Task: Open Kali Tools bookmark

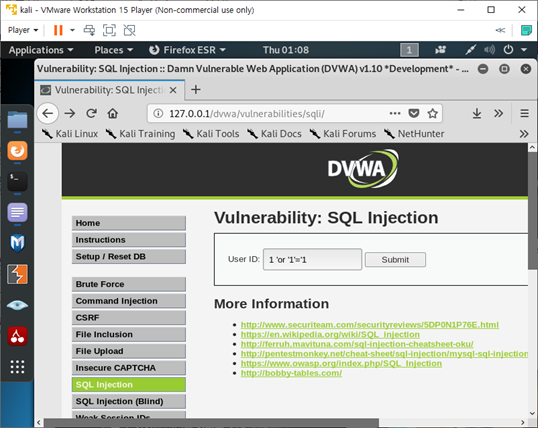Action: coord(211,134)
